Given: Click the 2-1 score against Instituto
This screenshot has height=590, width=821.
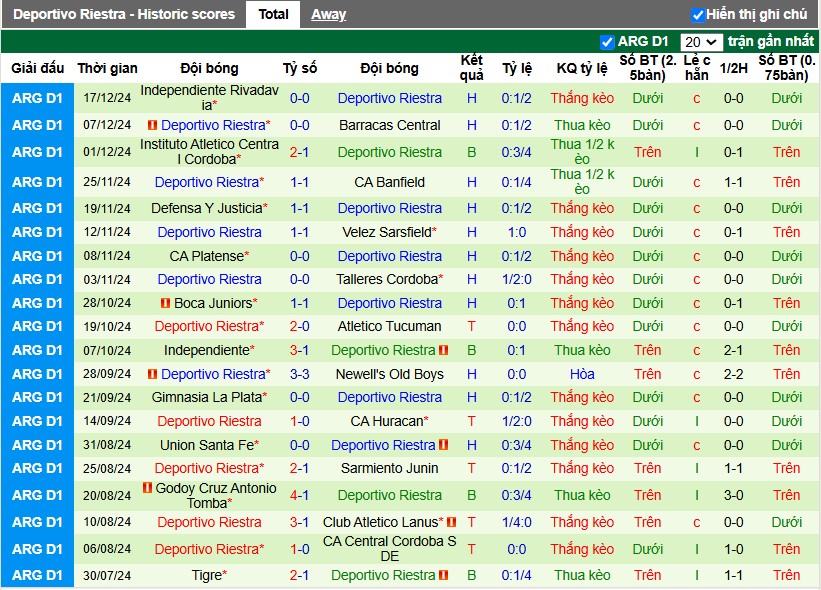Looking at the screenshot, I should 299,152.
